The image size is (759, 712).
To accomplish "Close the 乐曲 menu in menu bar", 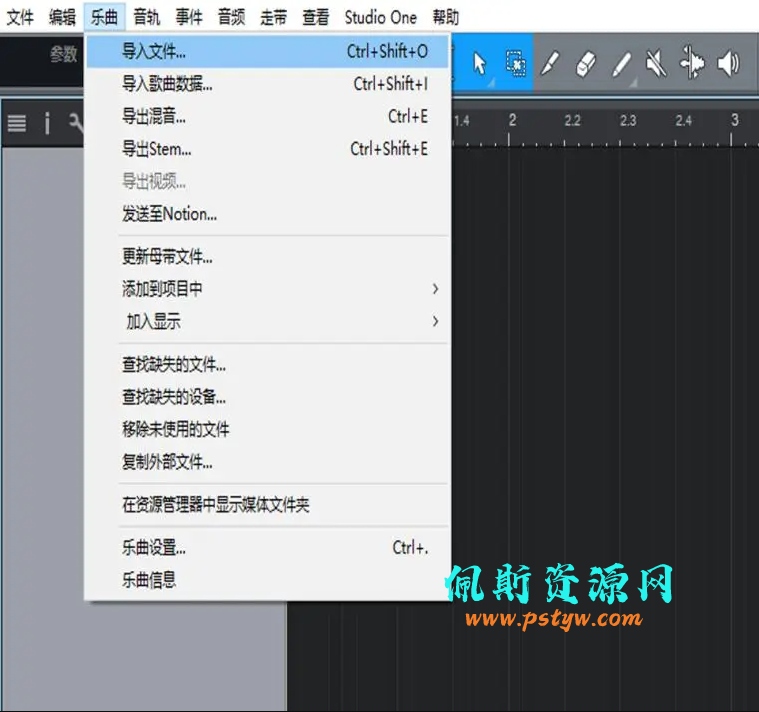I will click(105, 17).
